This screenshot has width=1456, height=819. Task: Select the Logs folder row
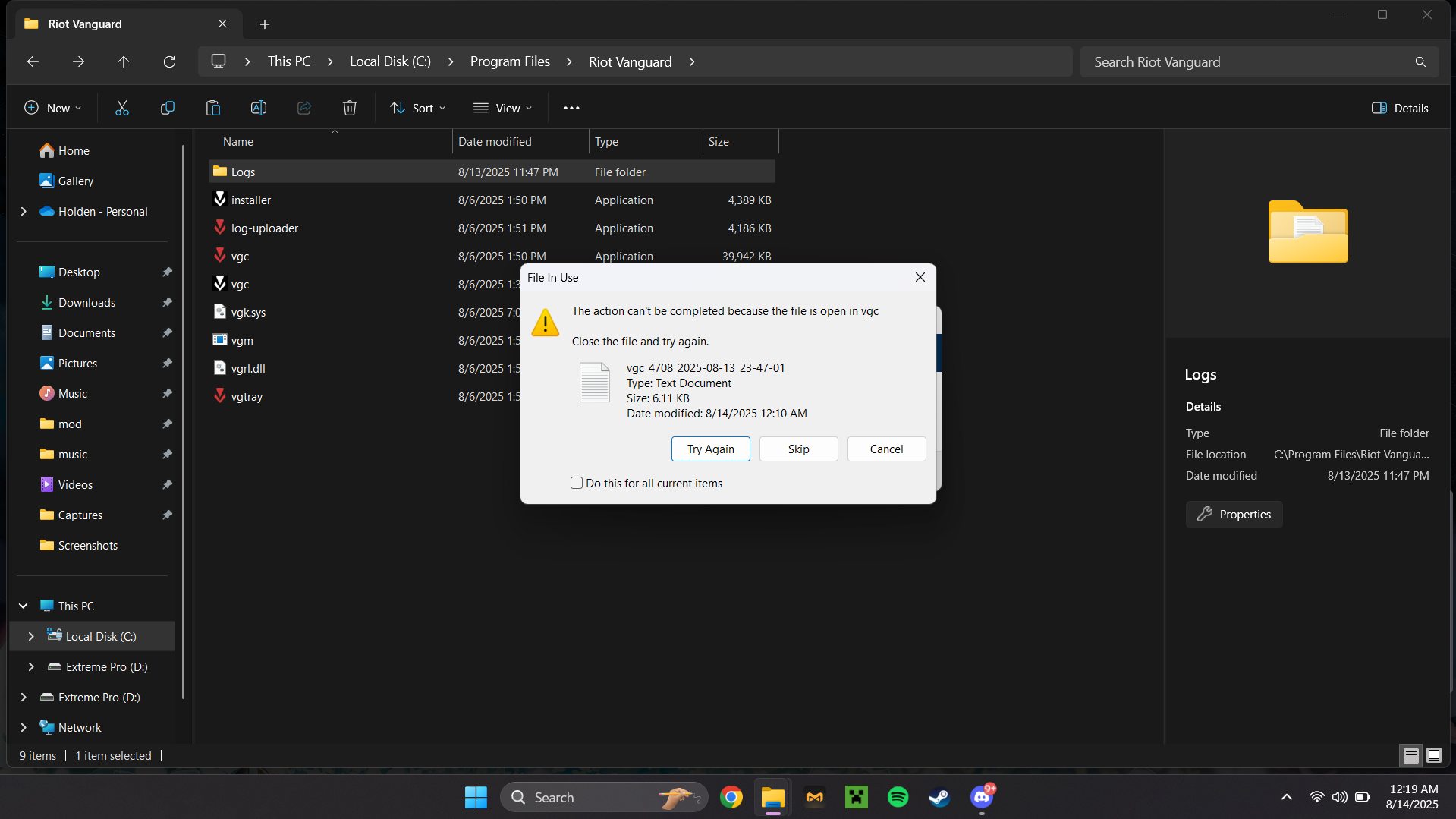click(492, 172)
